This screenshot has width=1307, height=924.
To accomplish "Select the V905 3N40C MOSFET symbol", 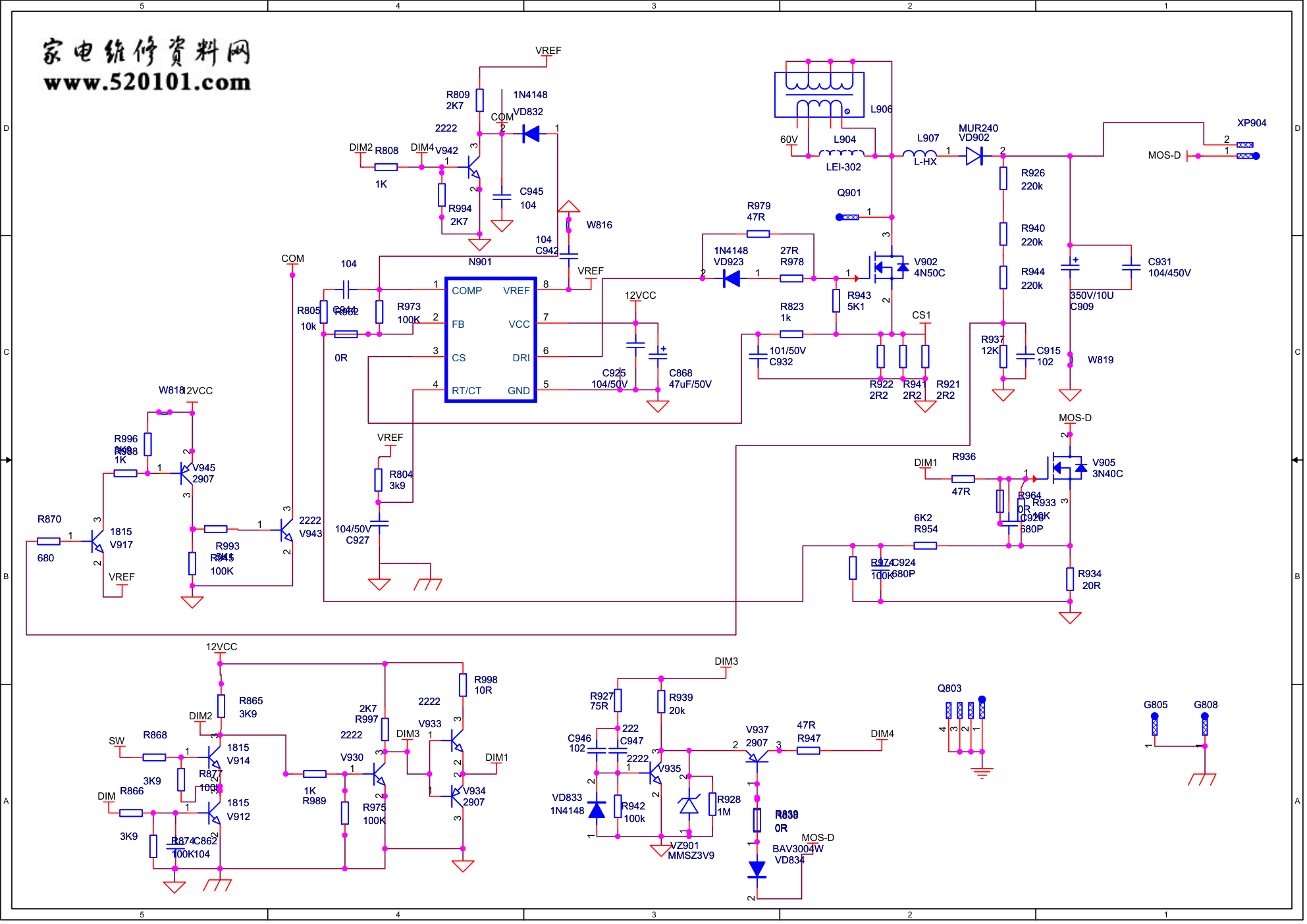I will 1067,468.
